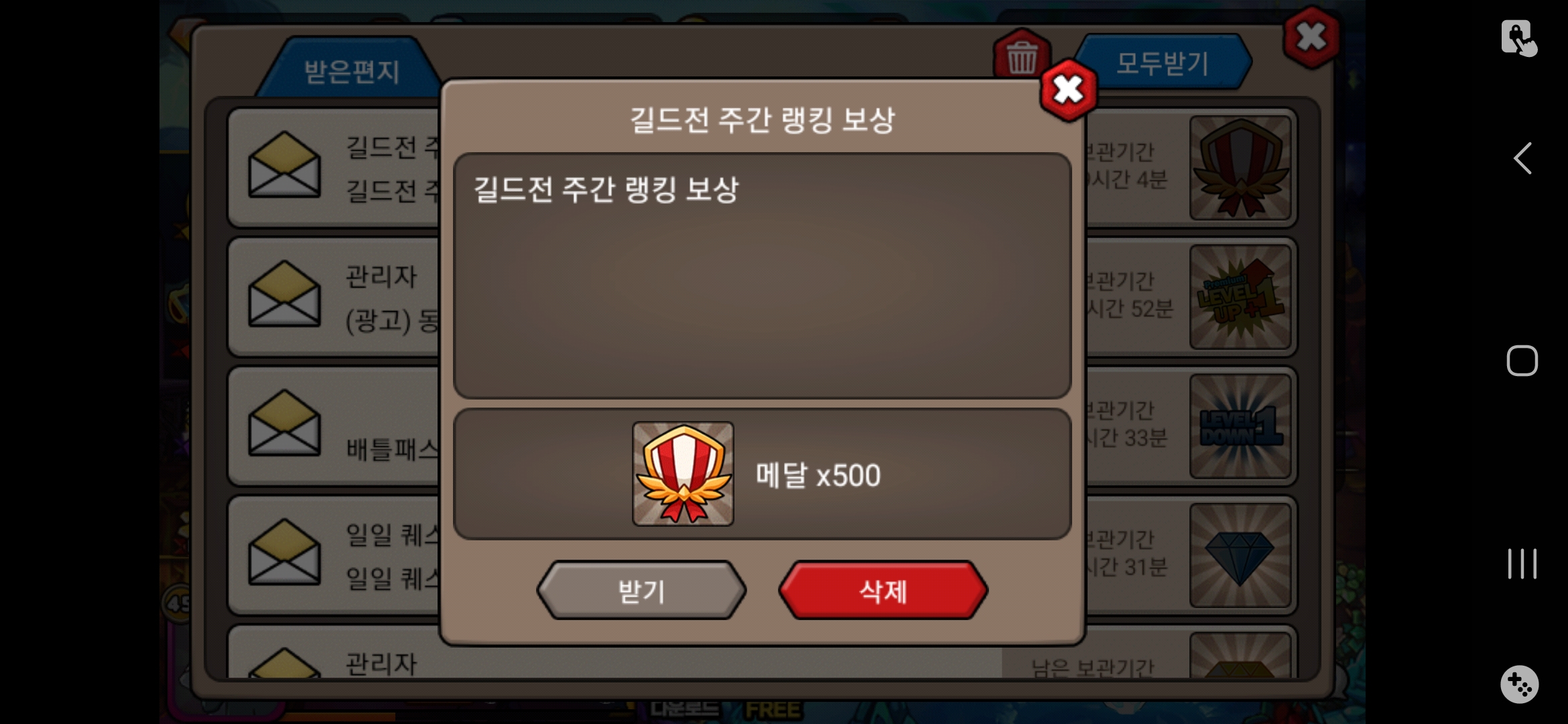This screenshot has height=724, width=1568.
Task: Open the 일일 퀘스트 mail envelope
Action: click(x=284, y=553)
